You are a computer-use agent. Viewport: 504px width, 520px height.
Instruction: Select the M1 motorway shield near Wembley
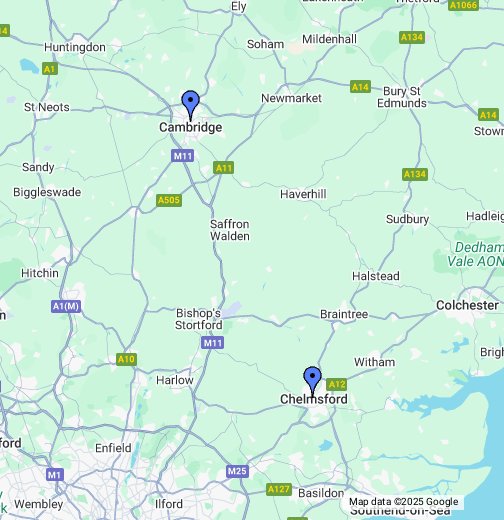pyautogui.click(x=55, y=475)
